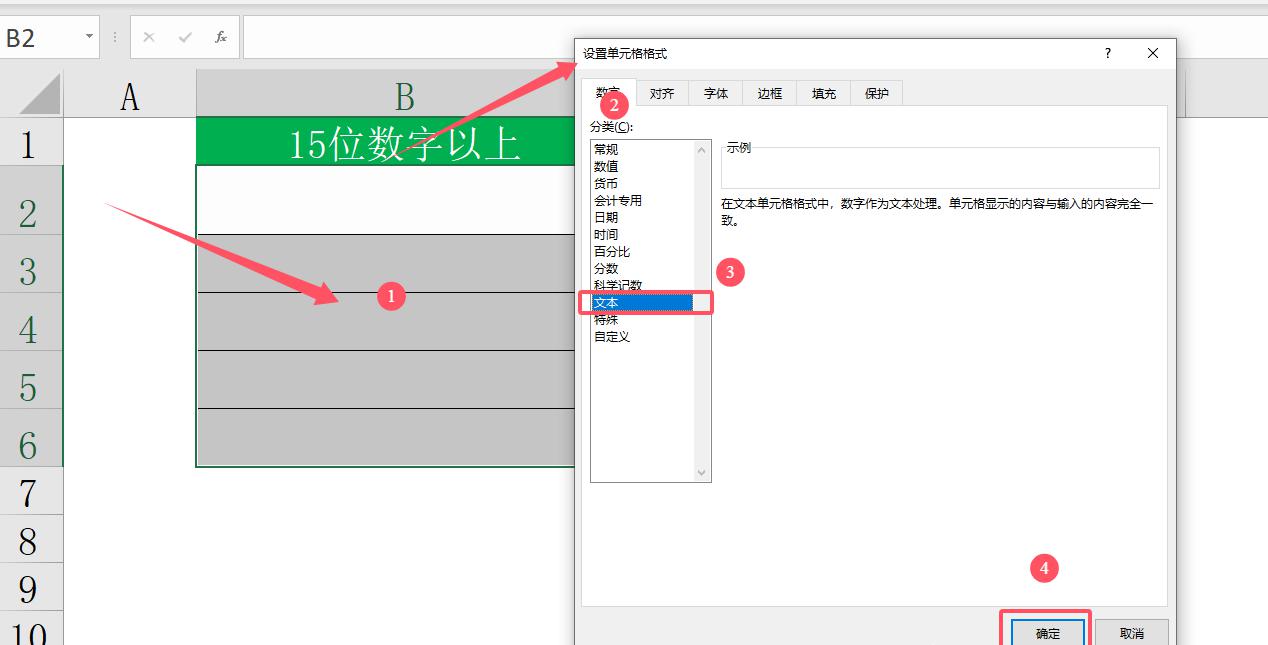This screenshot has width=1268, height=645.
Task: Click cell A8 in worksheet
Action: [x=130, y=541]
